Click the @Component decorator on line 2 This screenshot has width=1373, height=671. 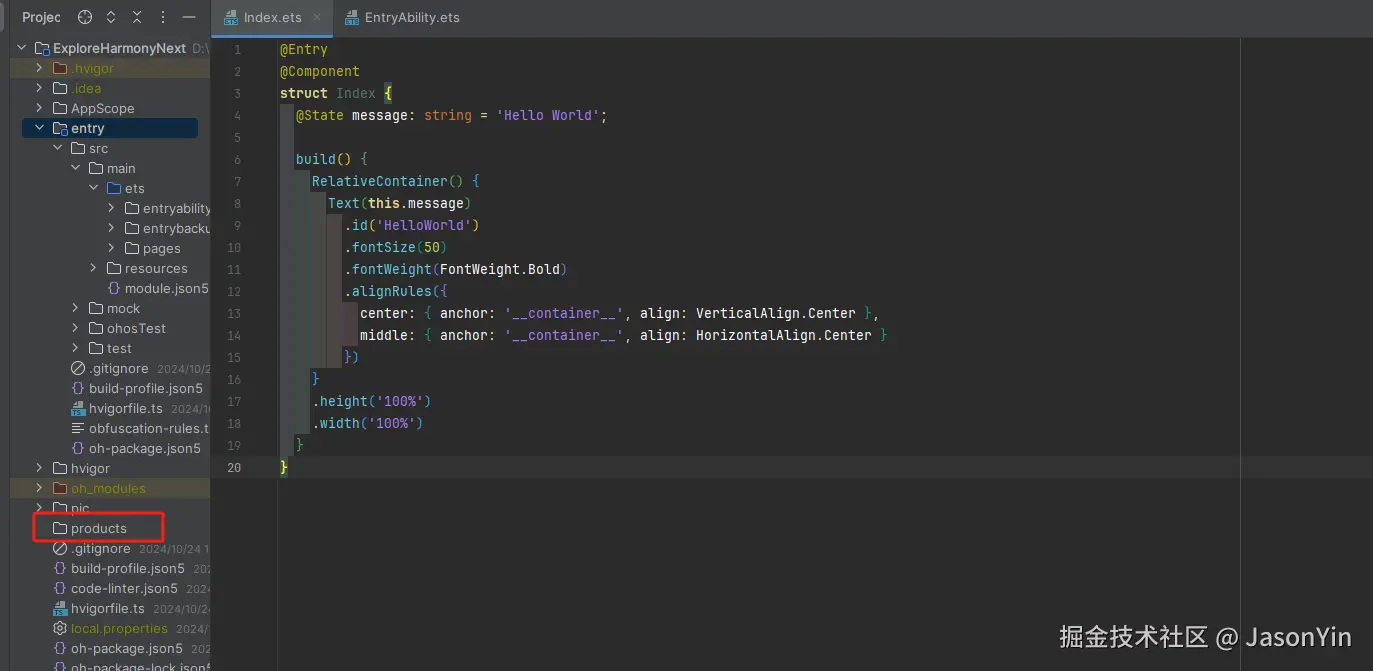[320, 71]
